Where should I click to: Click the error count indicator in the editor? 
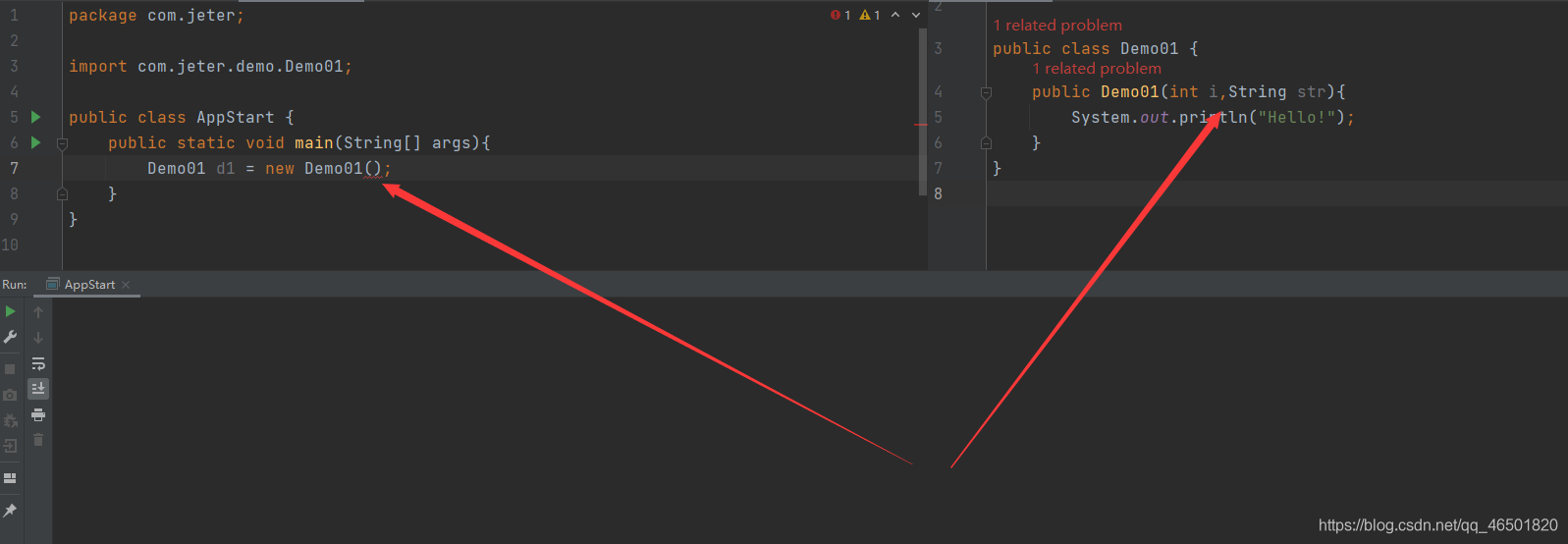(840, 15)
